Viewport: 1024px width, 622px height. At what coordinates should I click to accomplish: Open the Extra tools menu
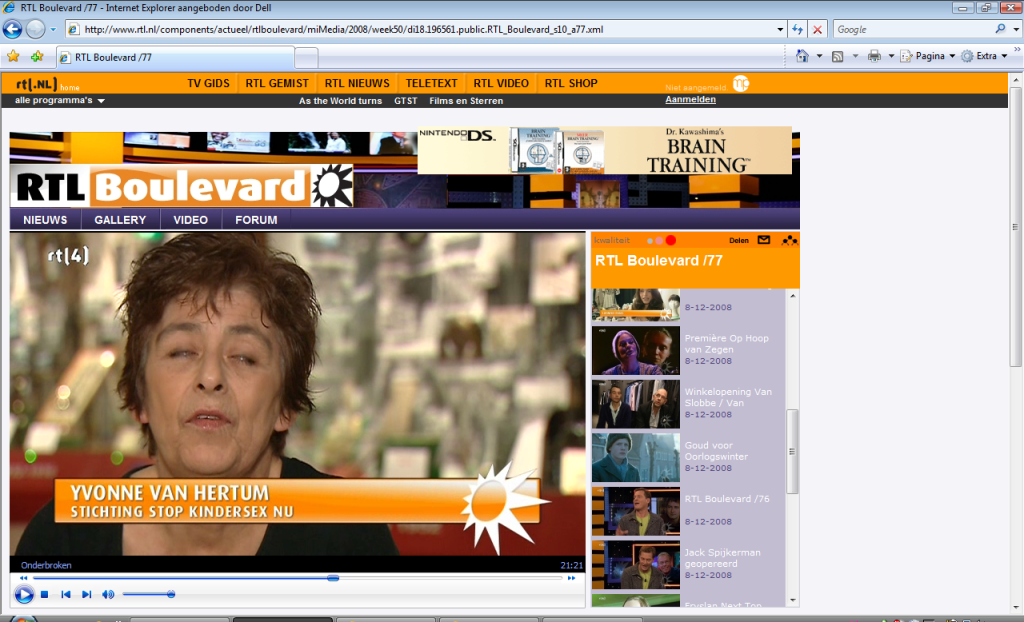tap(985, 56)
